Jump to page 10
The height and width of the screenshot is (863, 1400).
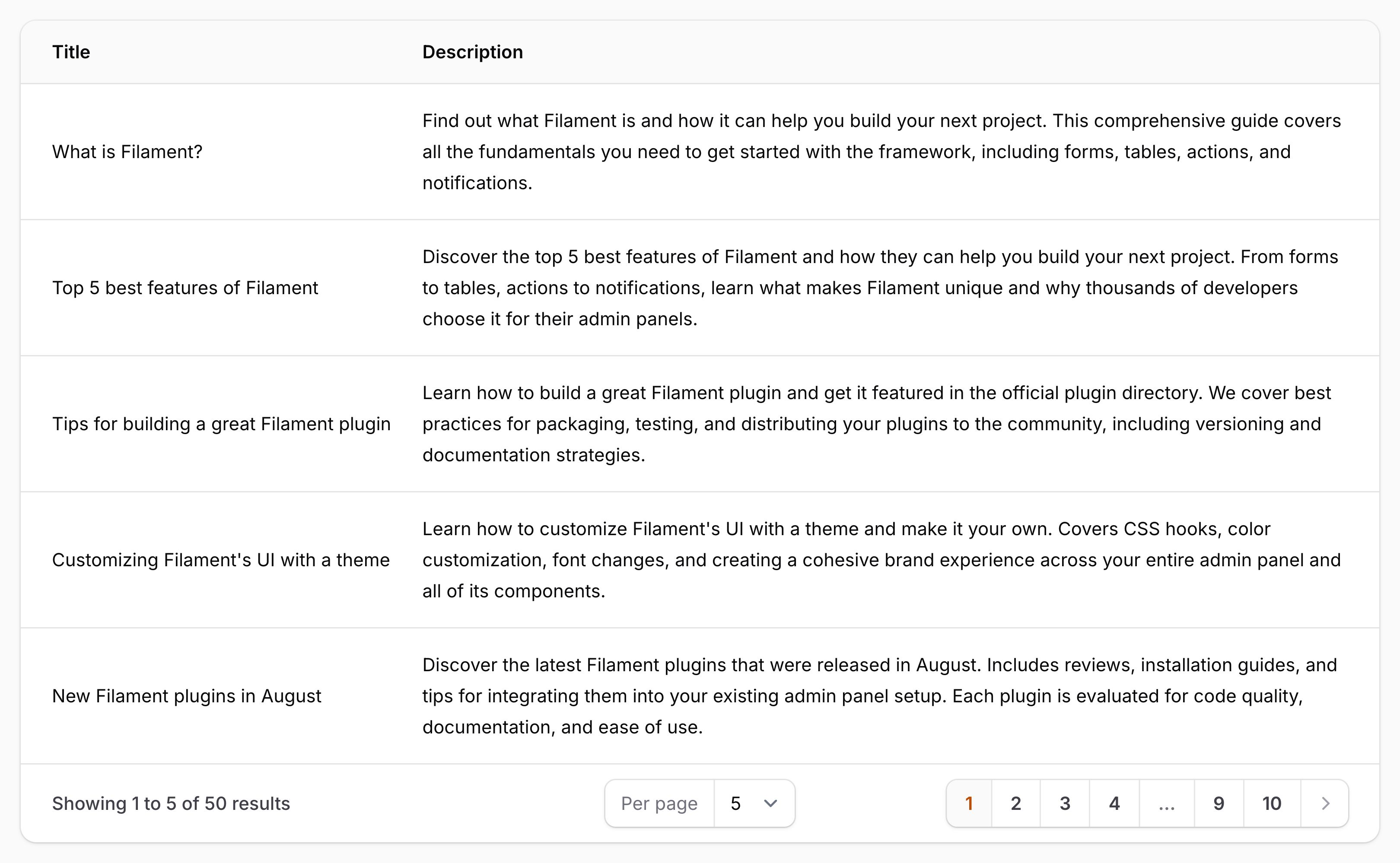pyautogui.click(x=1272, y=804)
